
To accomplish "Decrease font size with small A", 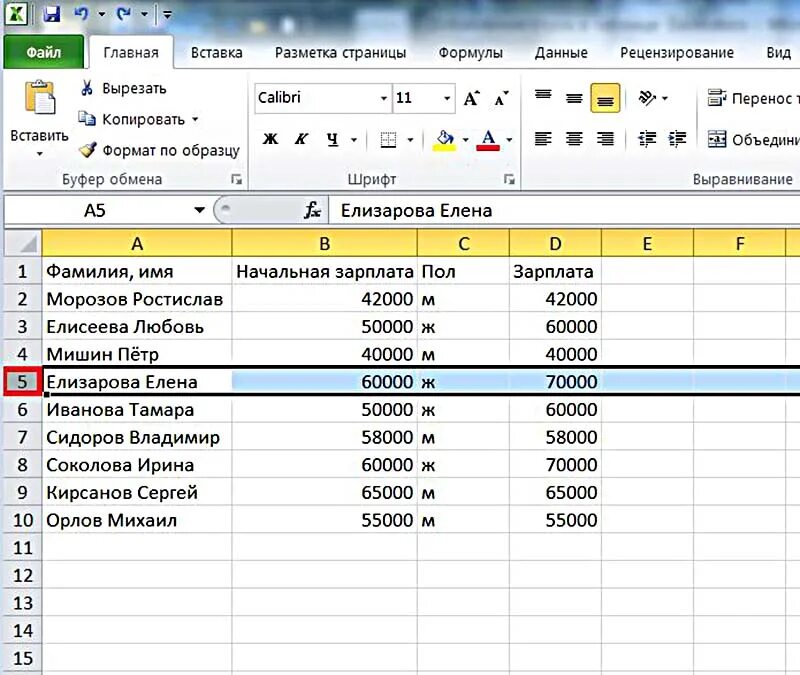I will coord(502,98).
